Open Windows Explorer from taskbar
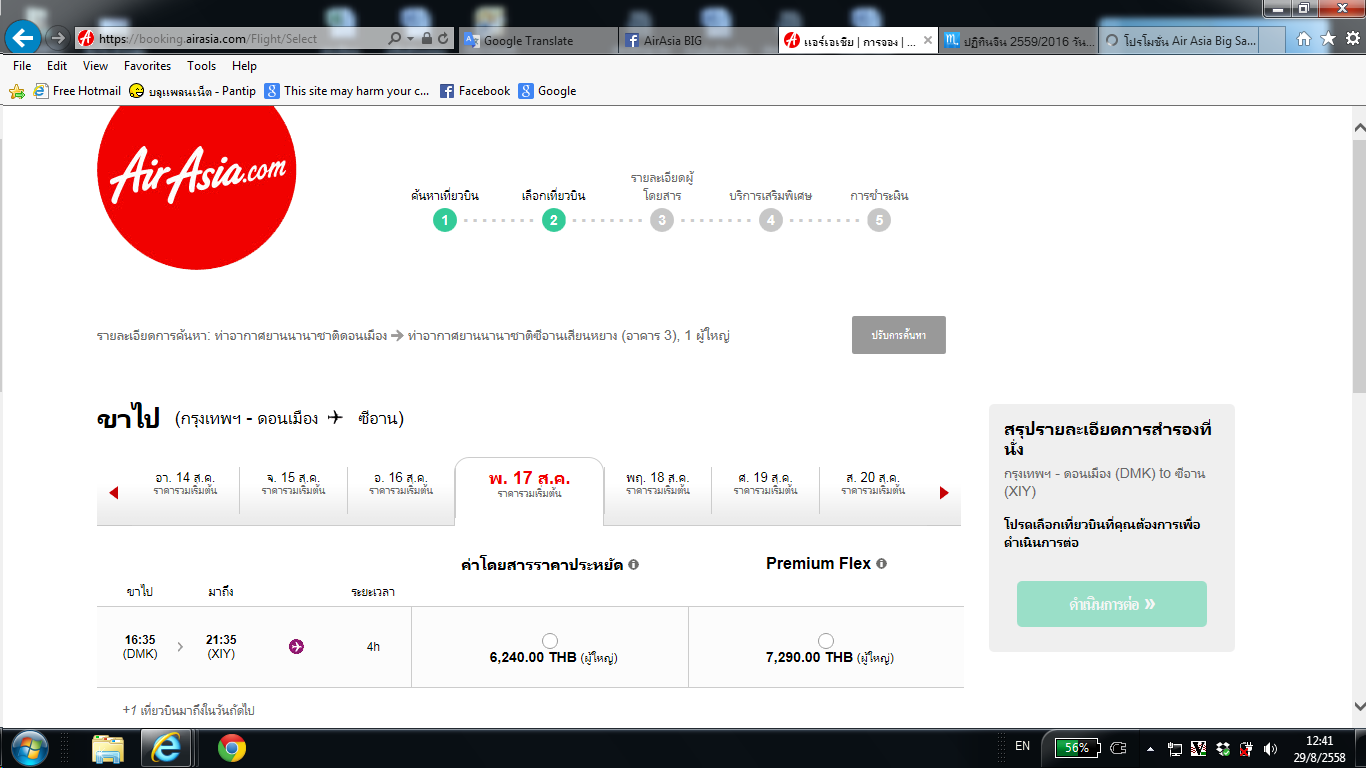This screenshot has height=768, width=1366. click(108, 748)
